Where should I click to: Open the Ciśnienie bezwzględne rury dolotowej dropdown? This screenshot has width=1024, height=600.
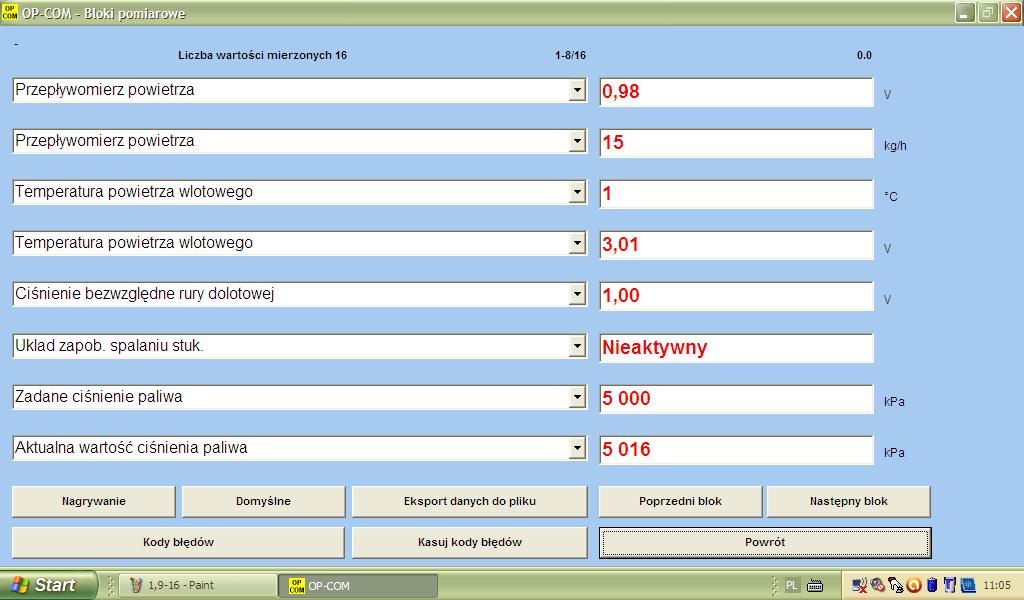(x=577, y=295)
